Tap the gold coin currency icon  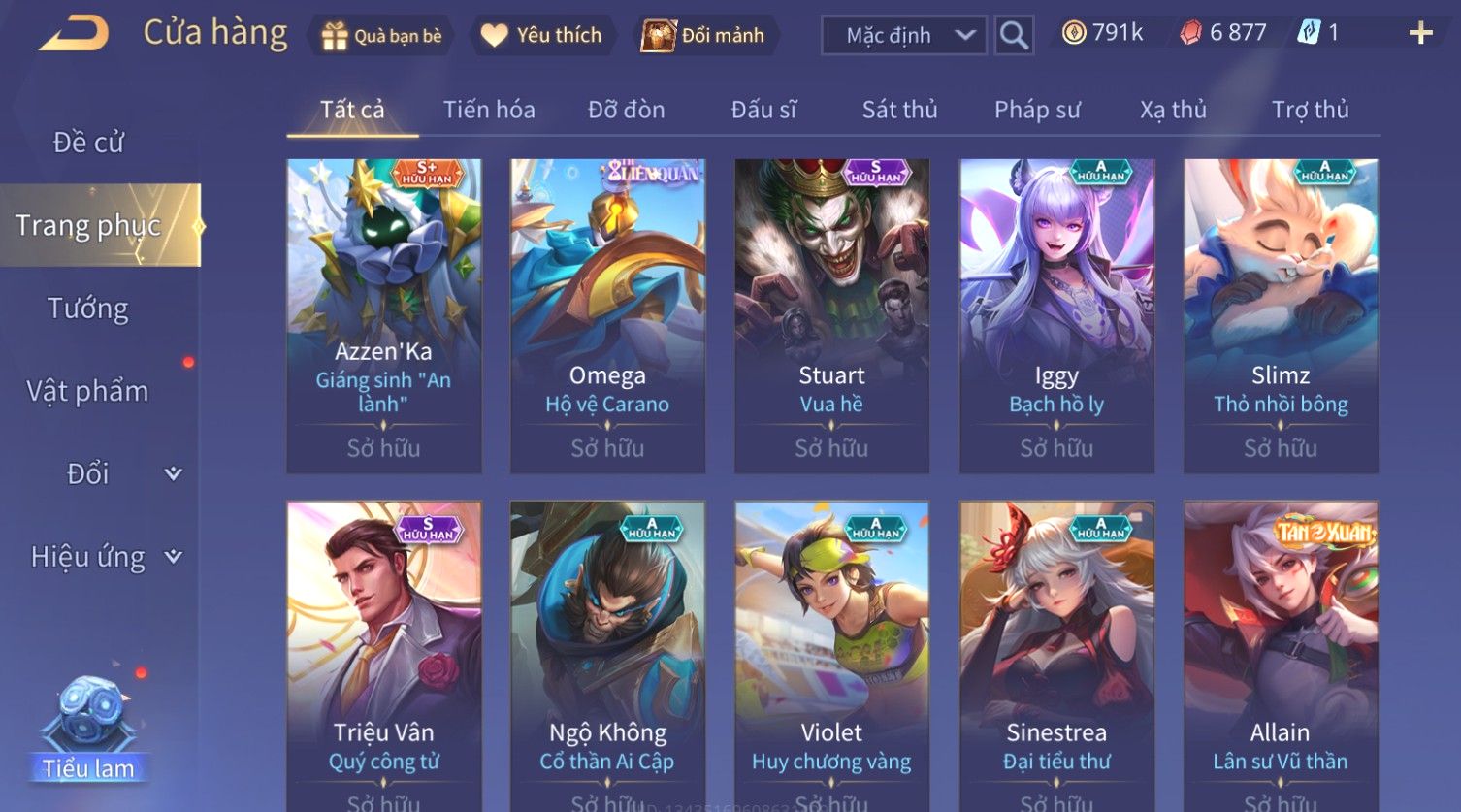click(1073, 33)
